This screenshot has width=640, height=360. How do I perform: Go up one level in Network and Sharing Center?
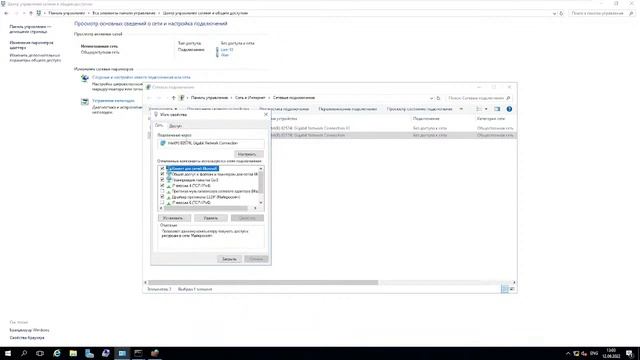pyautogui.click(x=31, y=13)
